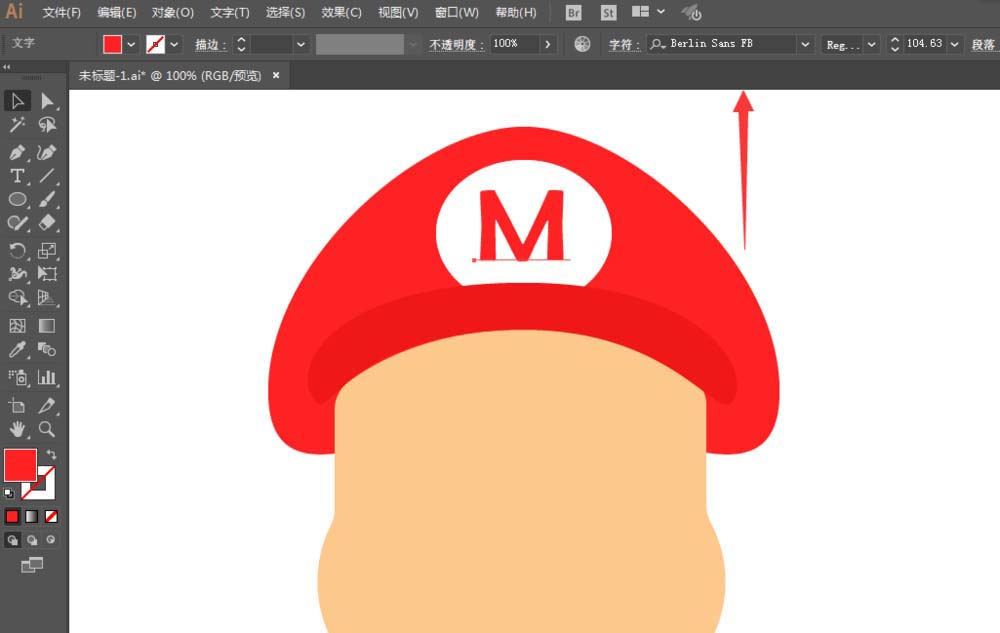Select the Paintbrush tool
Image resolution: width=1000 pixels, height=633 pixels.
pos(47,200)
